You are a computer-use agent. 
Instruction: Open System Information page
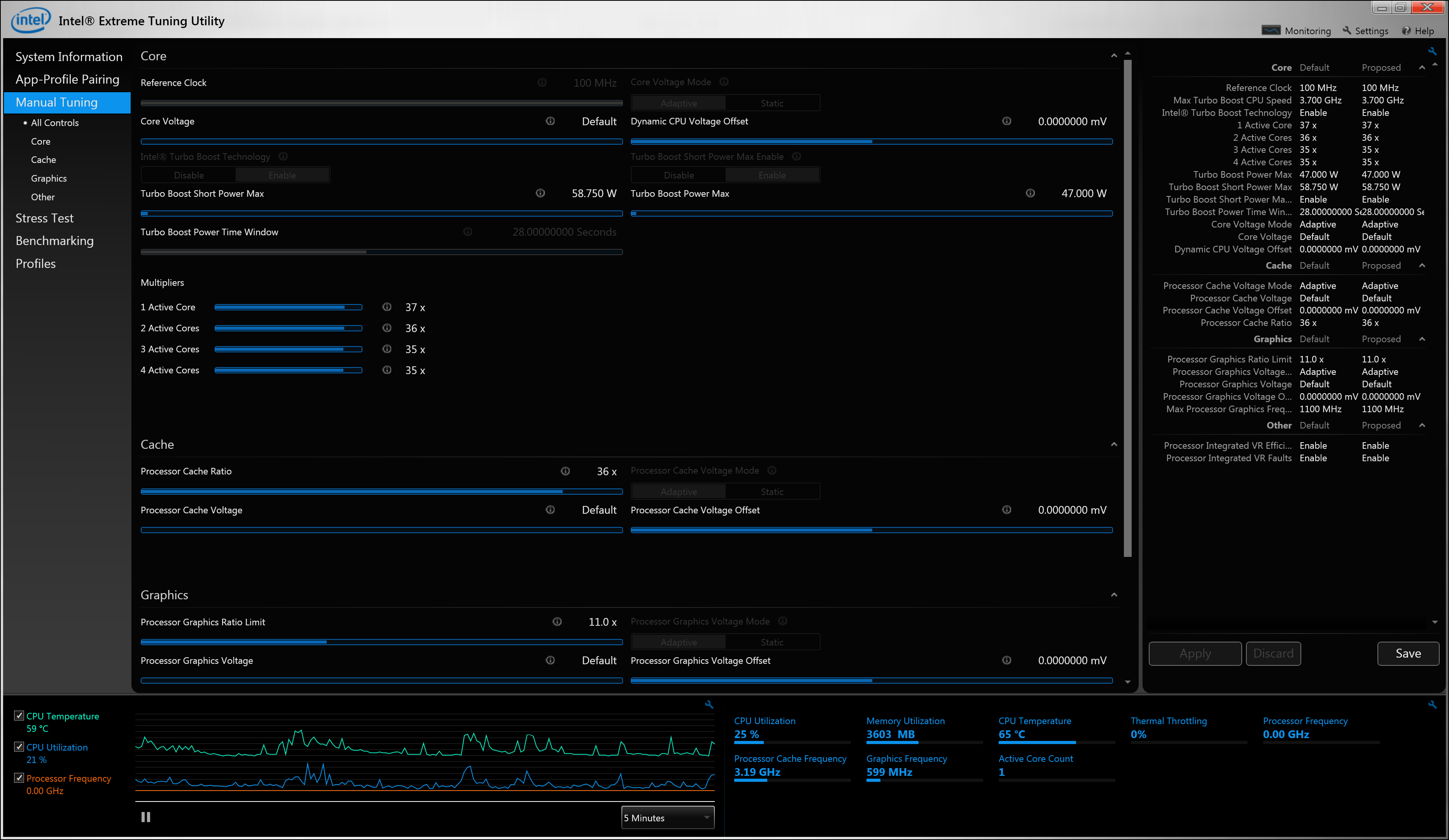coord(68,56)
